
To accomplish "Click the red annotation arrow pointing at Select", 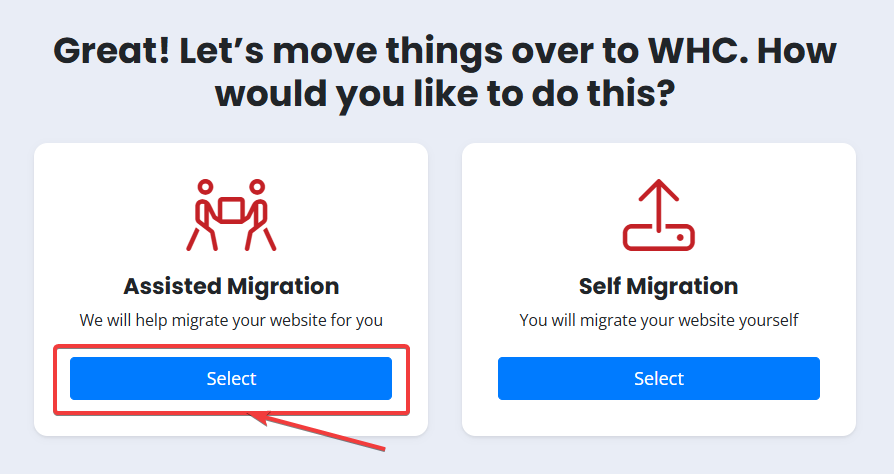I will [x=318, y=432].
